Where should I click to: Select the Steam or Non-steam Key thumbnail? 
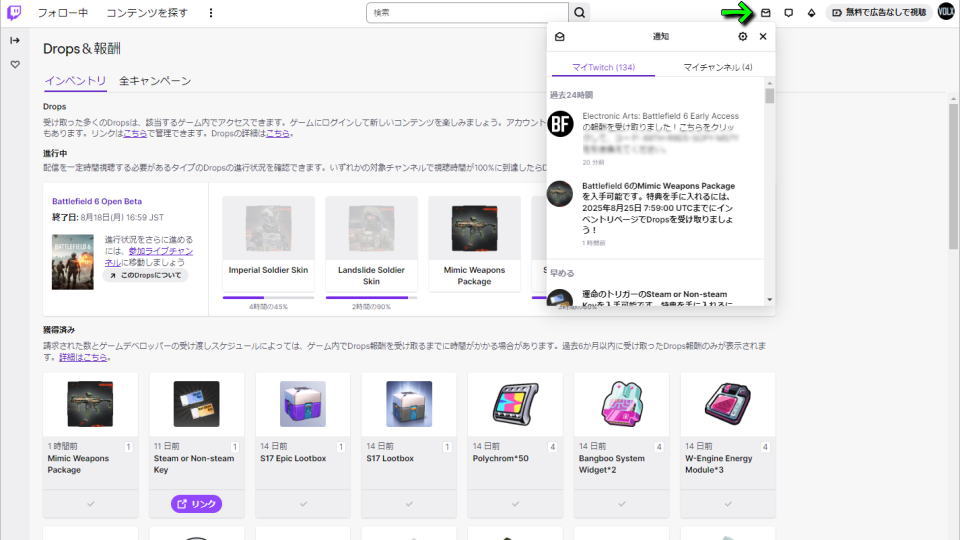point(196,404)
